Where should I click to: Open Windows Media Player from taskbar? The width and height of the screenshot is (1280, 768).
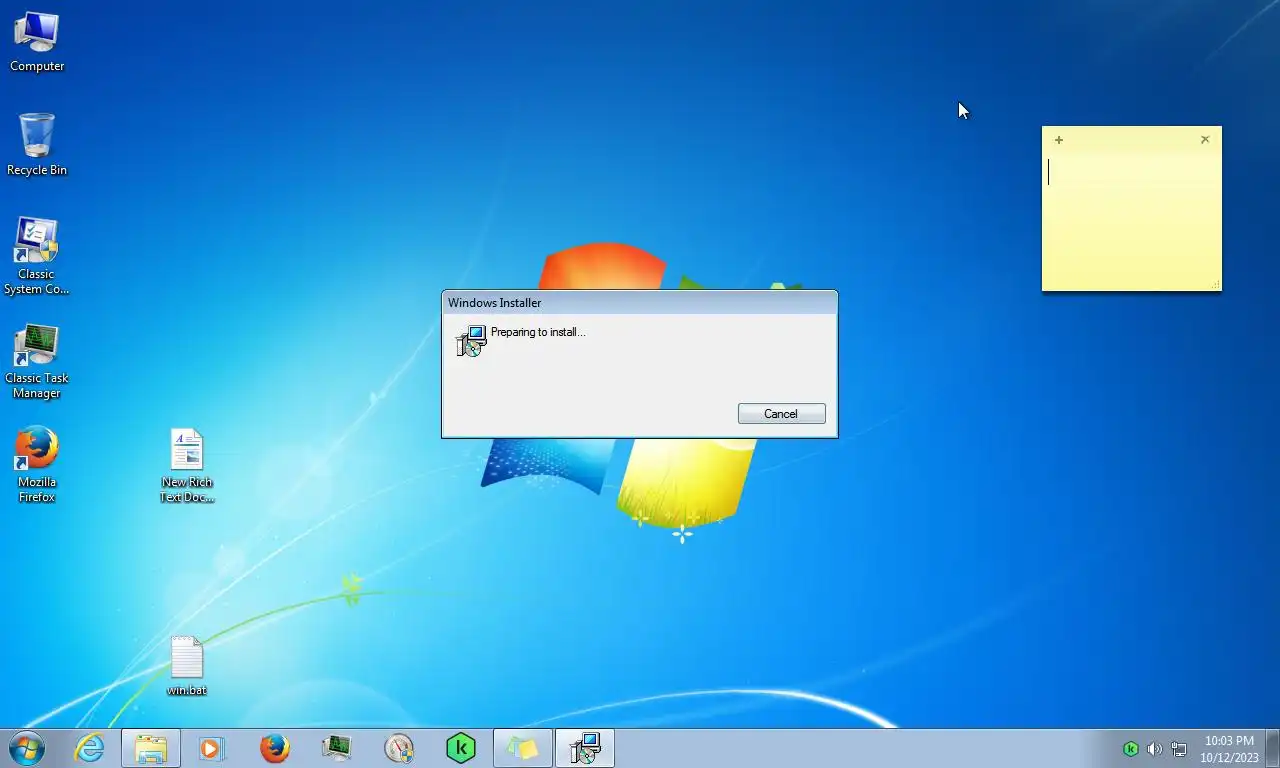(x=212, y=748)
